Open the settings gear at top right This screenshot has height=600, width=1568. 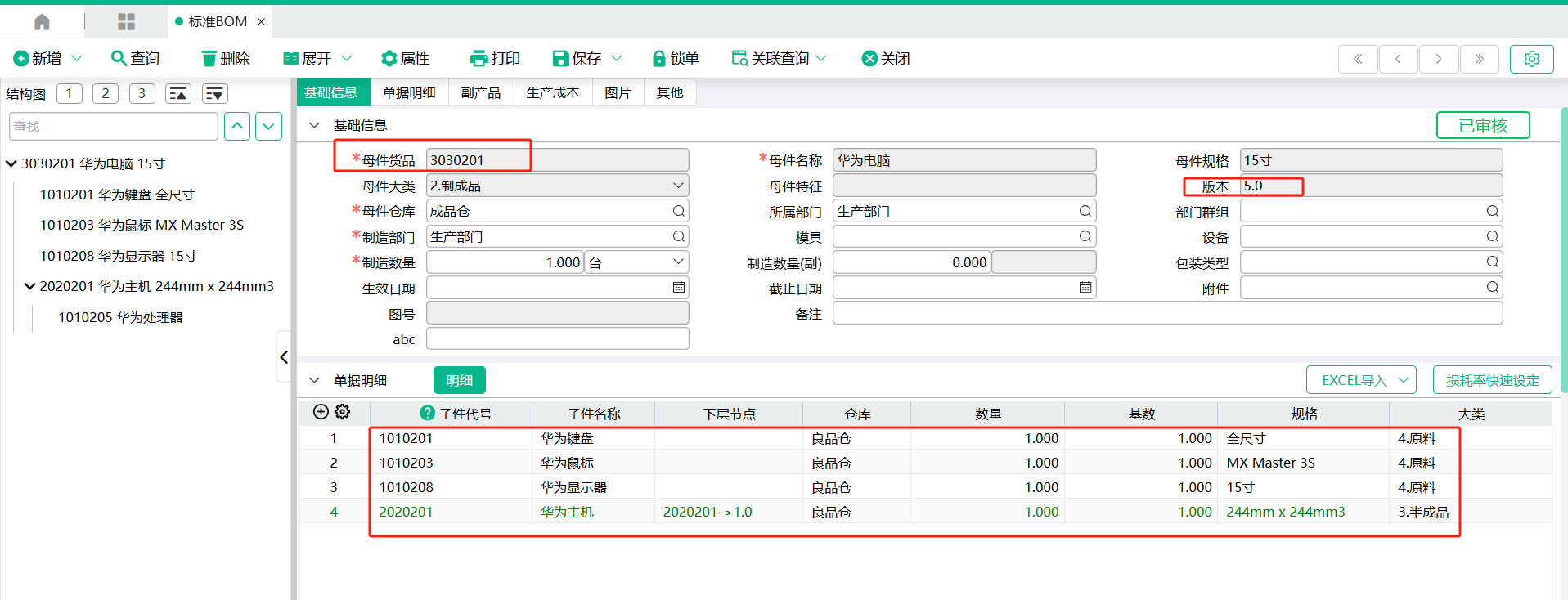(1532, 59)
